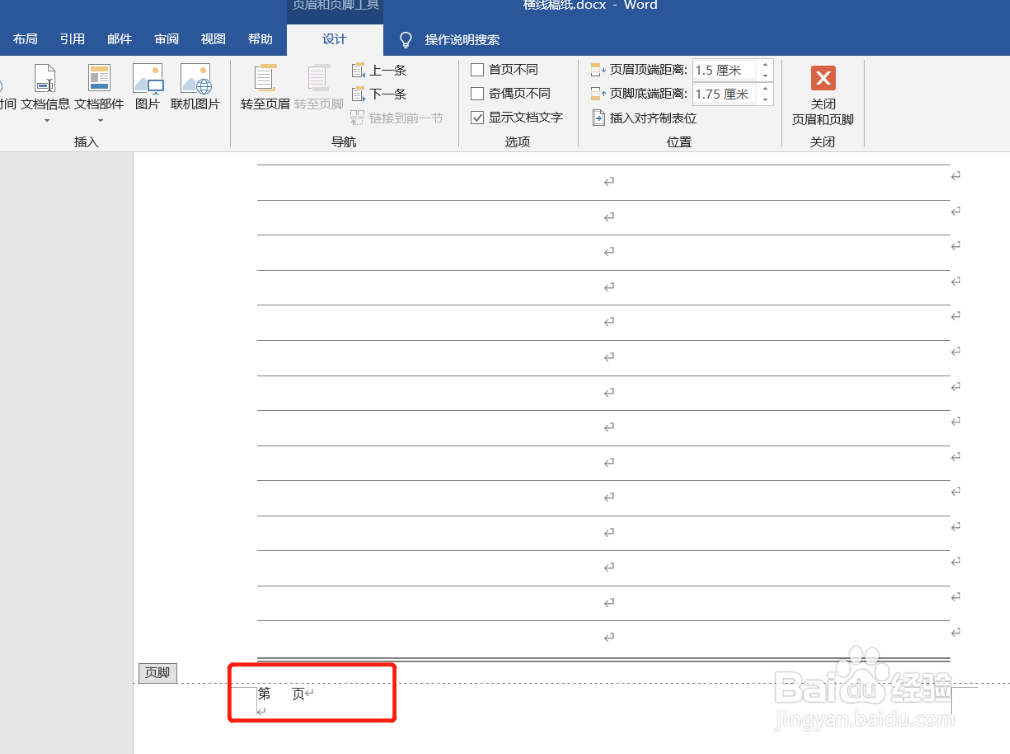Decrease 页眉顶端距离 with the down arrow
Viewport: 1010px width, 754px height.
pos(765,75)
